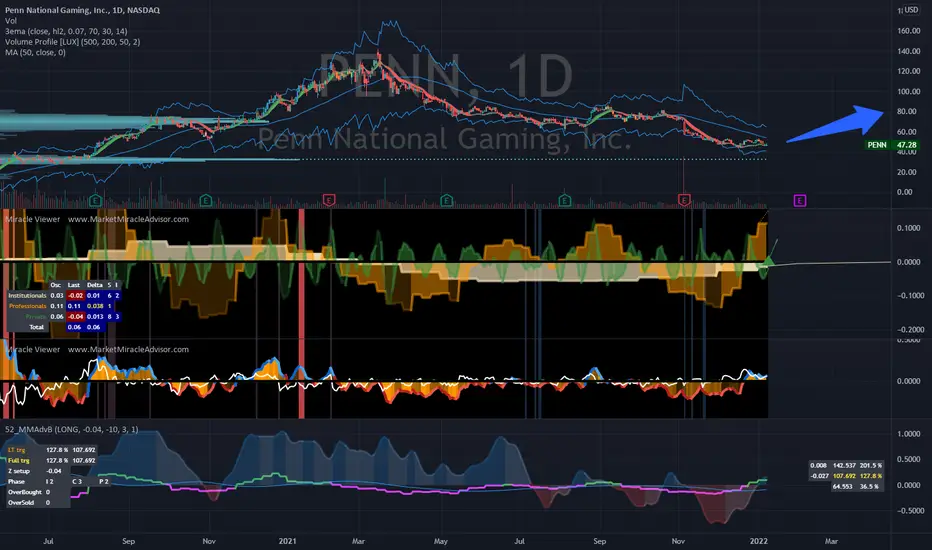
Task: Click the green earnings E marker near November 2020
Action: [x=206, y=200]
